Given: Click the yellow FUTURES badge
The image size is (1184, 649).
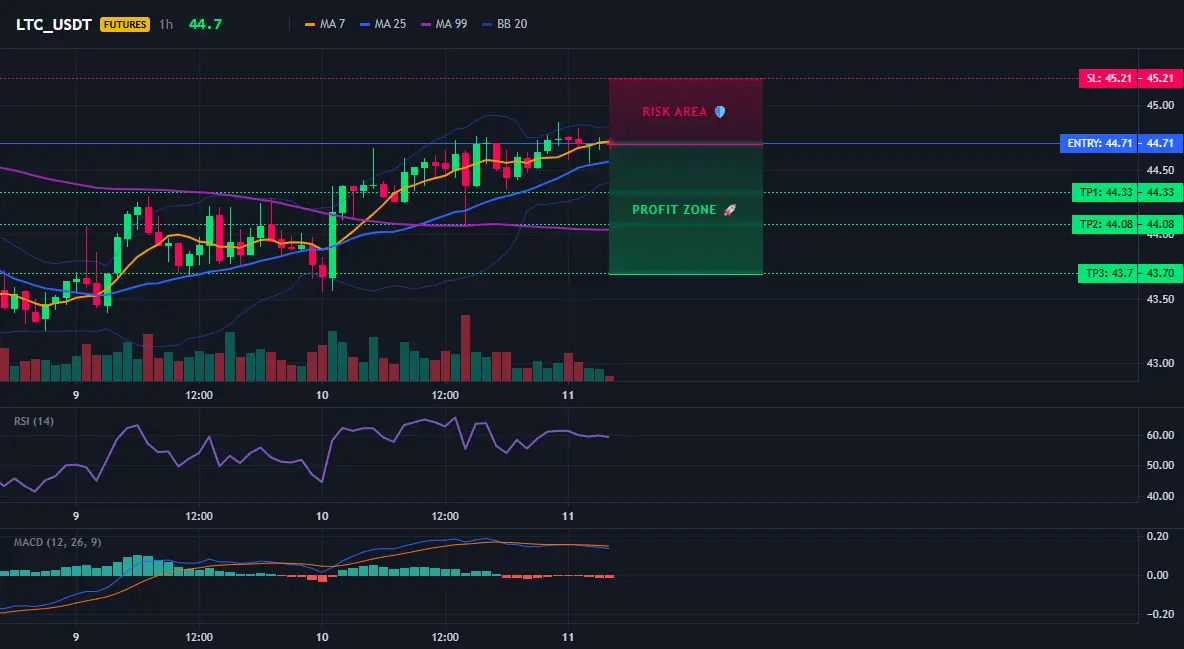Looking at the screenshot, I should coord(125,24).
